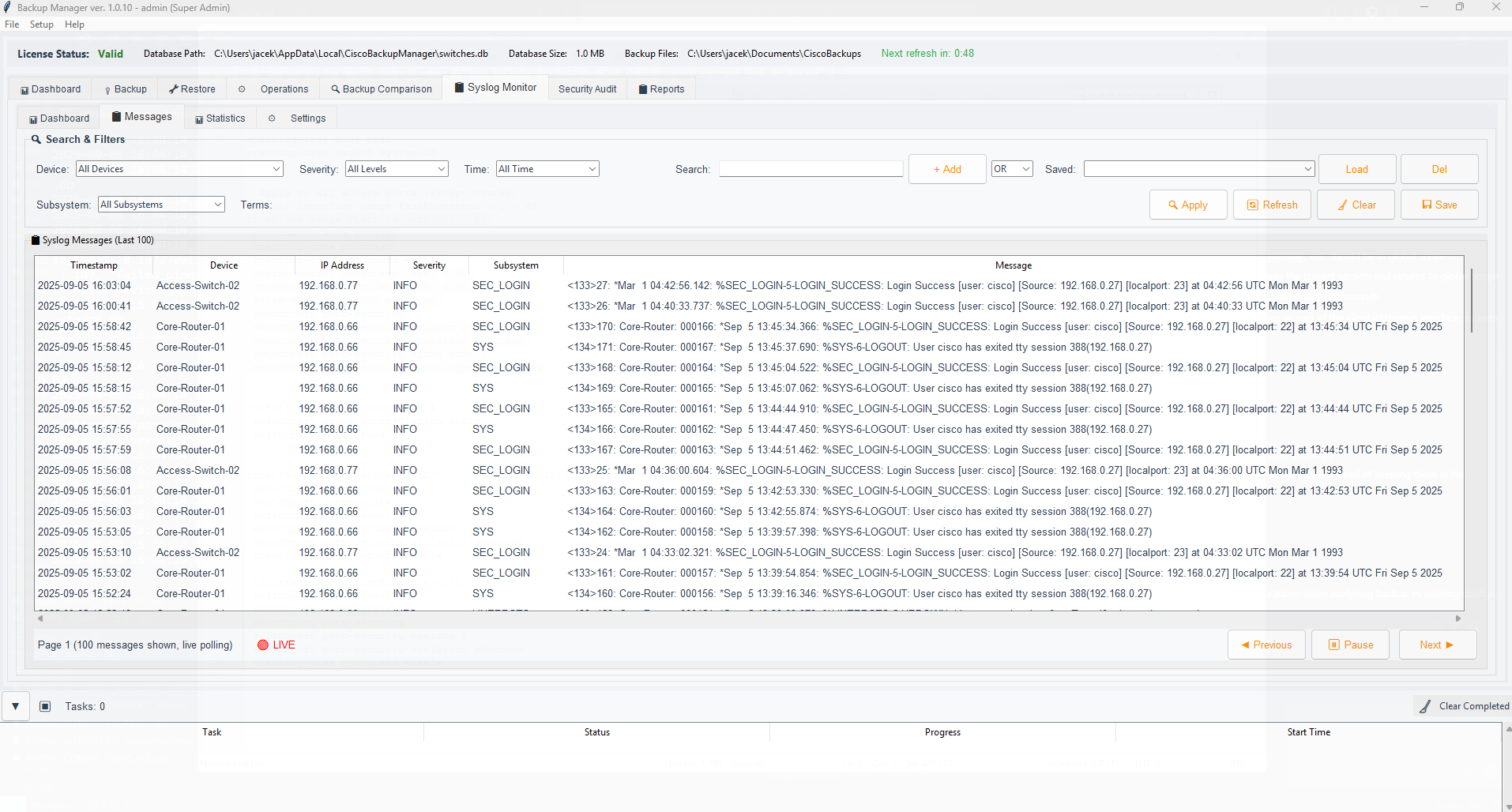Click the Status column header in tasks
This screenshot has height=812, width=1512.
[x=597, y=732]
